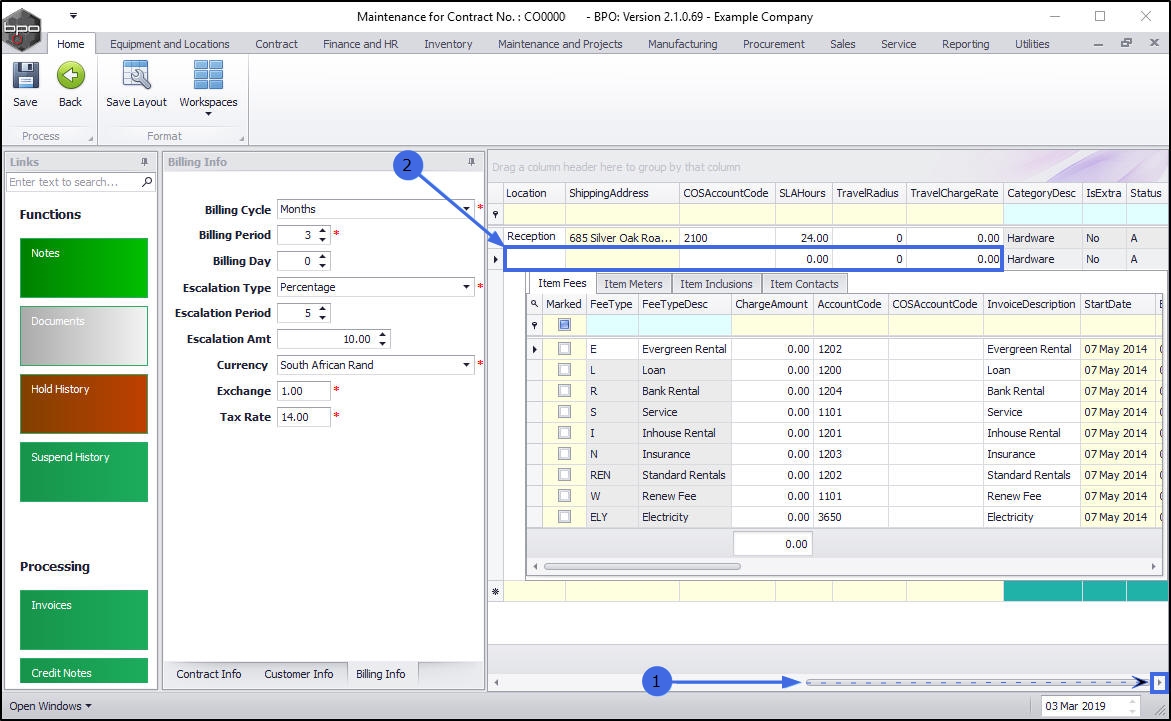The image size is (1171, 721).
Task: Expand the Billing Cycle dropdown
Action: click(x=467, y=209)
